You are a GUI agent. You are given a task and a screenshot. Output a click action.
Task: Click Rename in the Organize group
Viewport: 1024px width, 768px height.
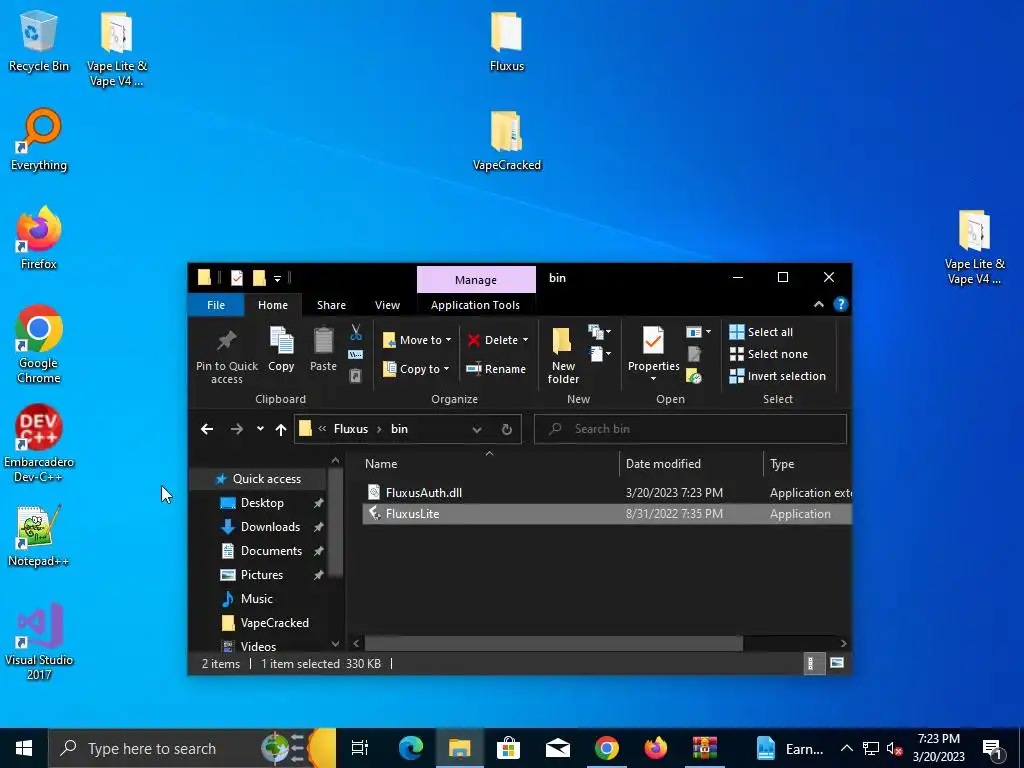point(496,369)
